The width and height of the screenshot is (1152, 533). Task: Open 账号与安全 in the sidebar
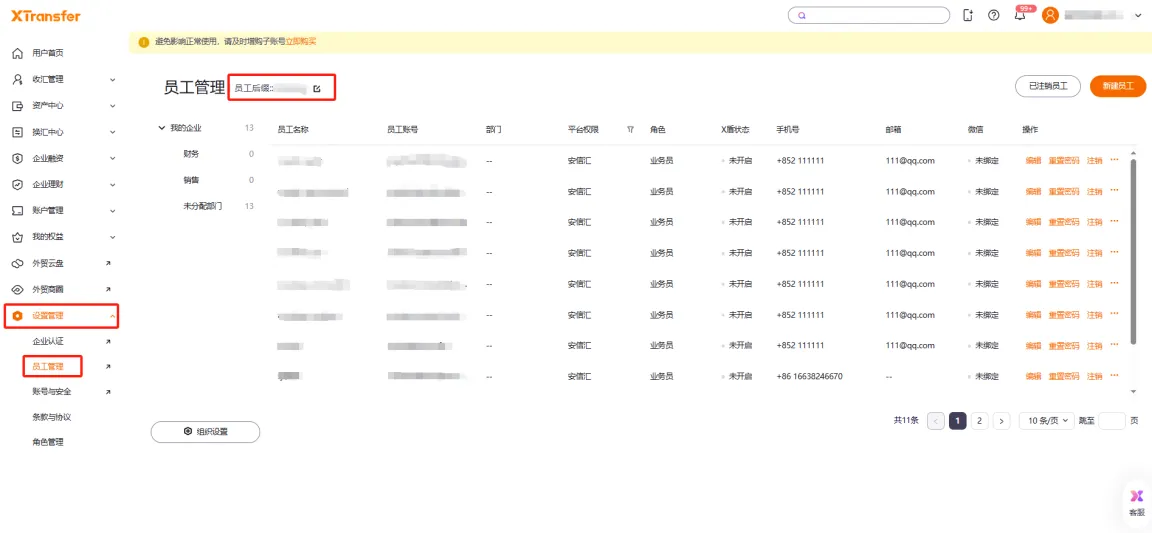click(x=52, y=392)
